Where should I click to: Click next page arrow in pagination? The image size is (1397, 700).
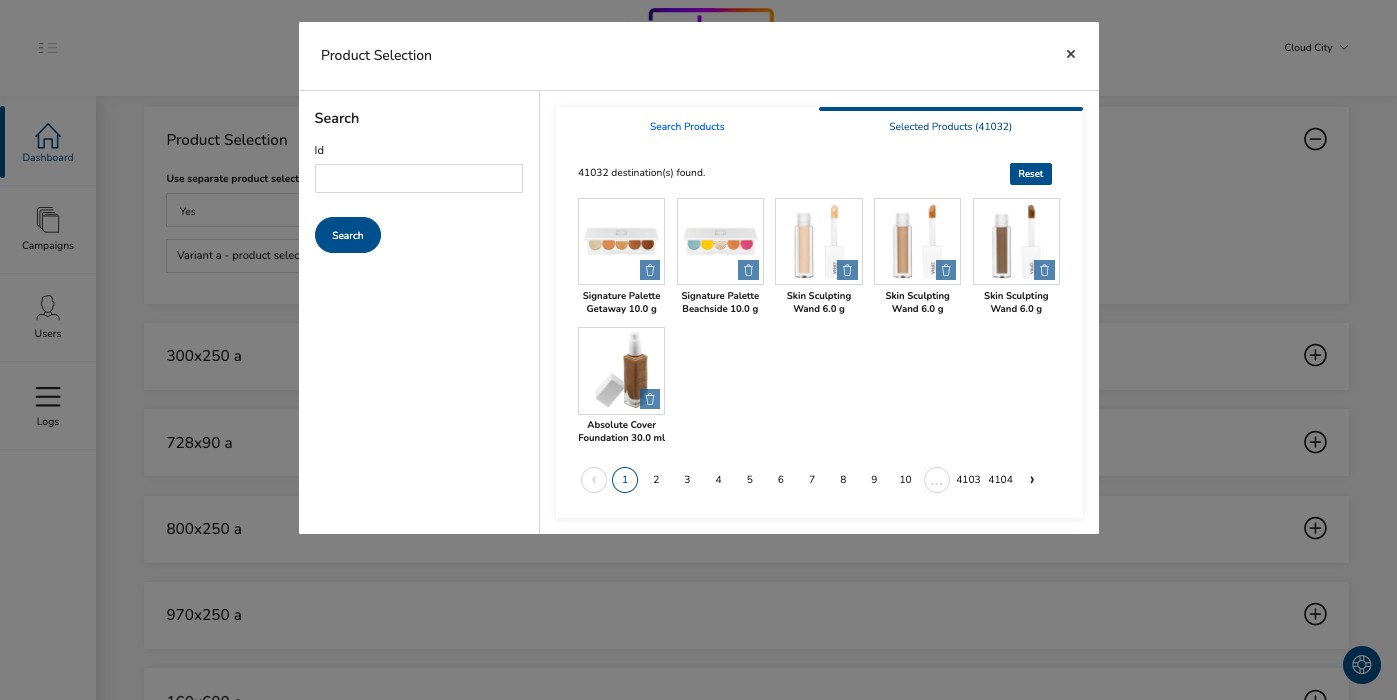point(1032,480)
